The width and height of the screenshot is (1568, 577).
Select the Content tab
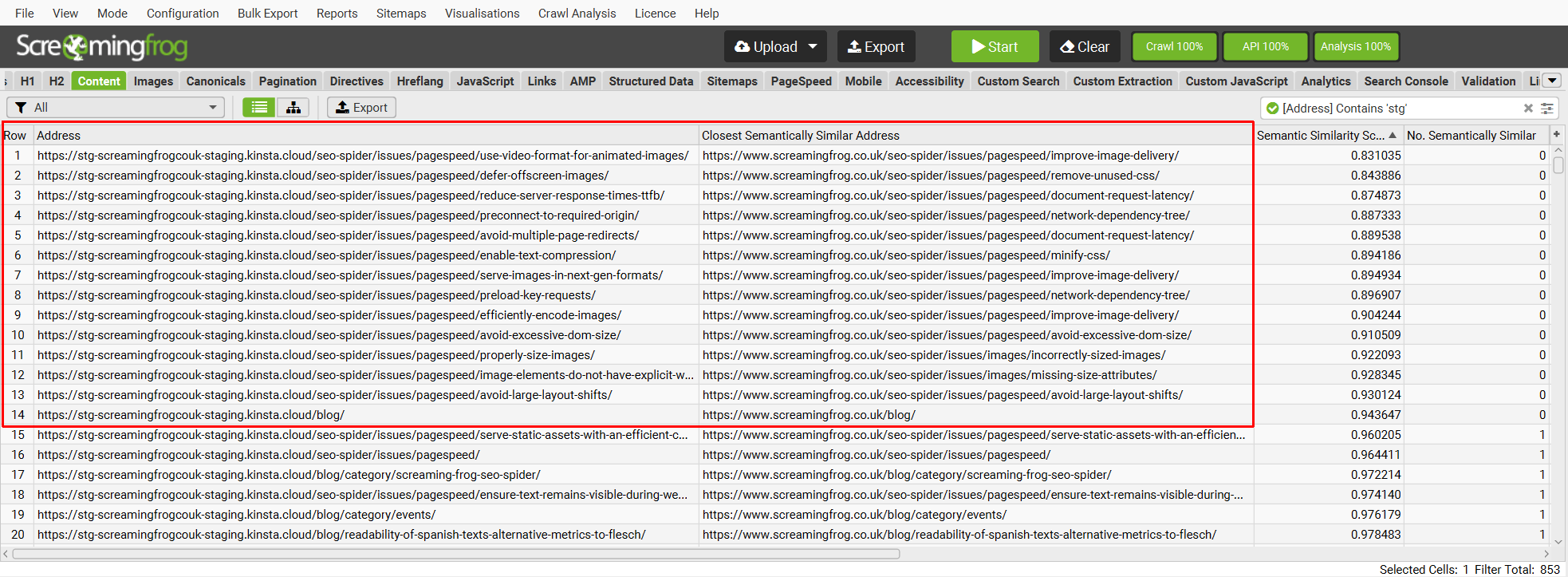pos(99,81)
